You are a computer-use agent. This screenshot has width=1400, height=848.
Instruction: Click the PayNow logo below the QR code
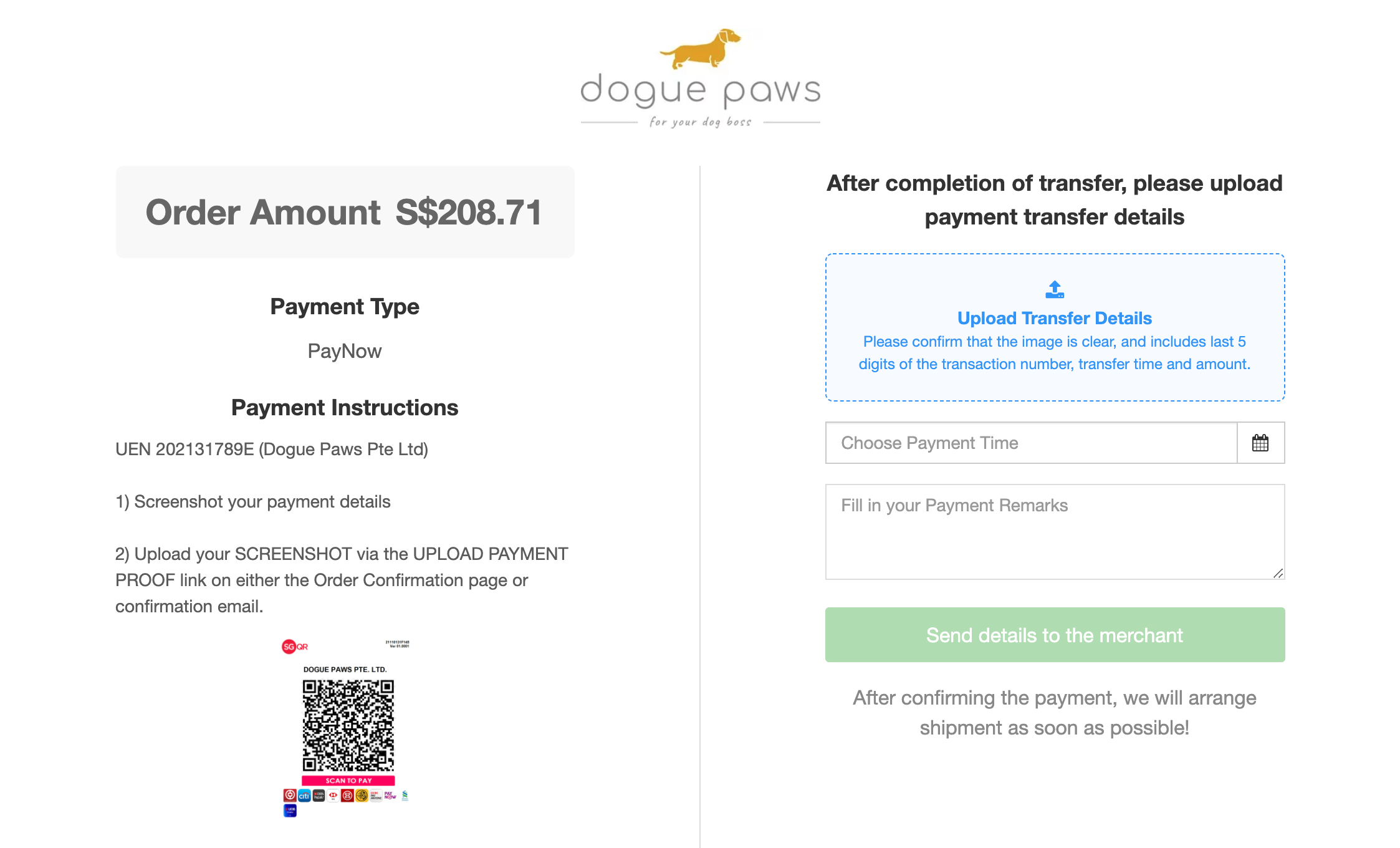pyautogui.click(x=390, y=796)
